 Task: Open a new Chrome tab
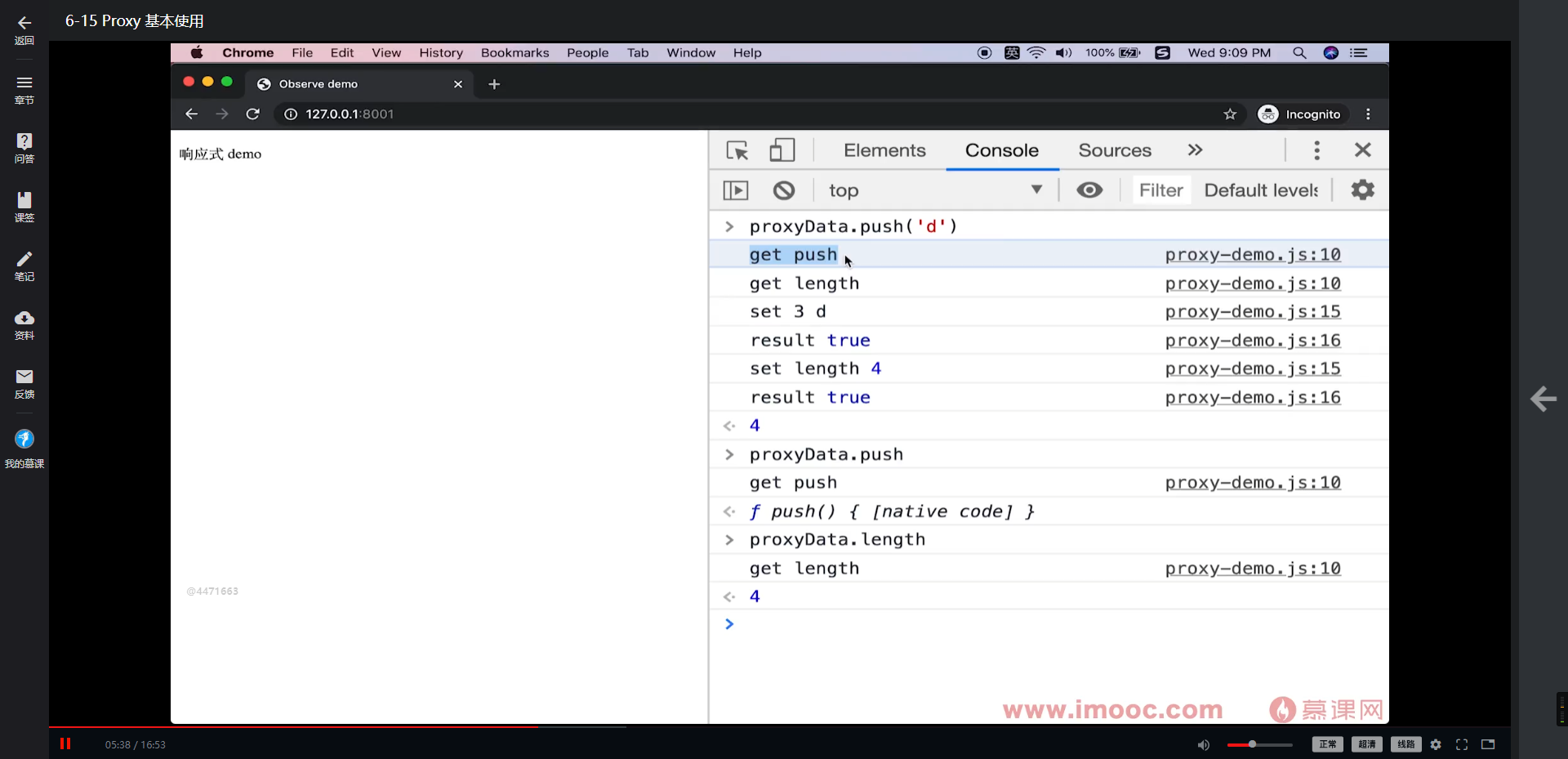point(494,84)
